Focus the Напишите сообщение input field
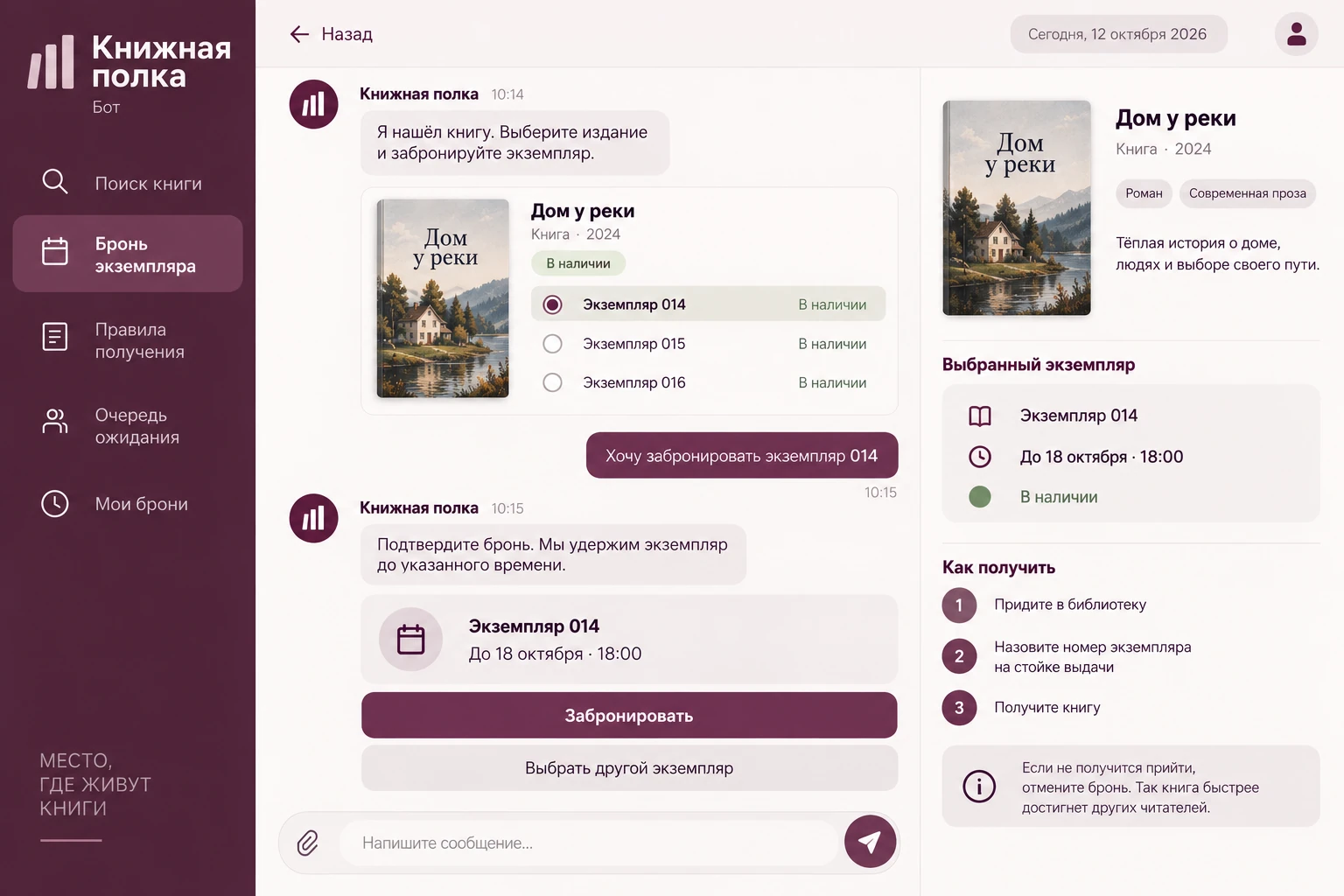 tap(588, 843)
